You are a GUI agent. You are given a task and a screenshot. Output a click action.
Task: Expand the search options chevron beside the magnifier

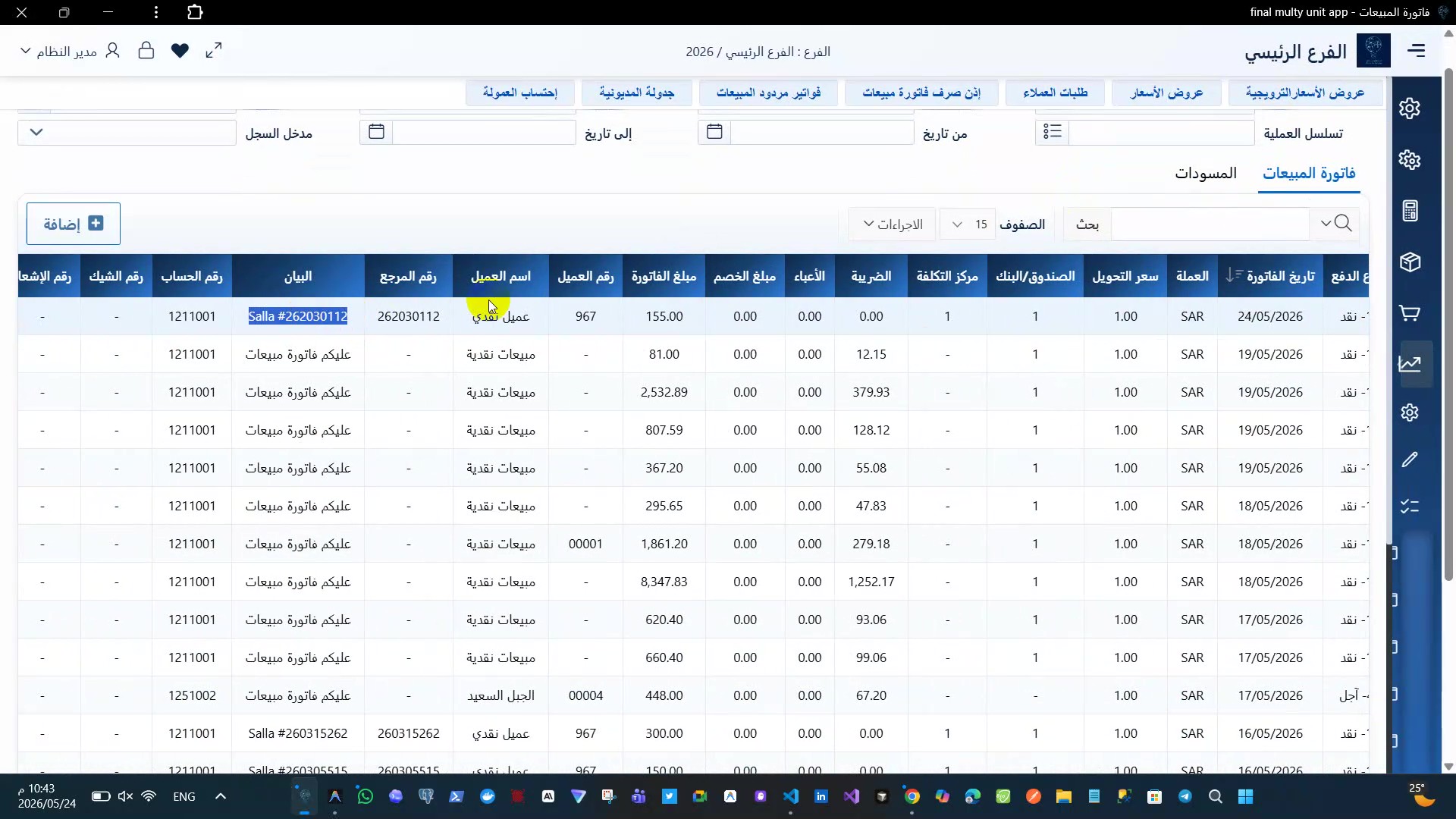[1326, 224]
